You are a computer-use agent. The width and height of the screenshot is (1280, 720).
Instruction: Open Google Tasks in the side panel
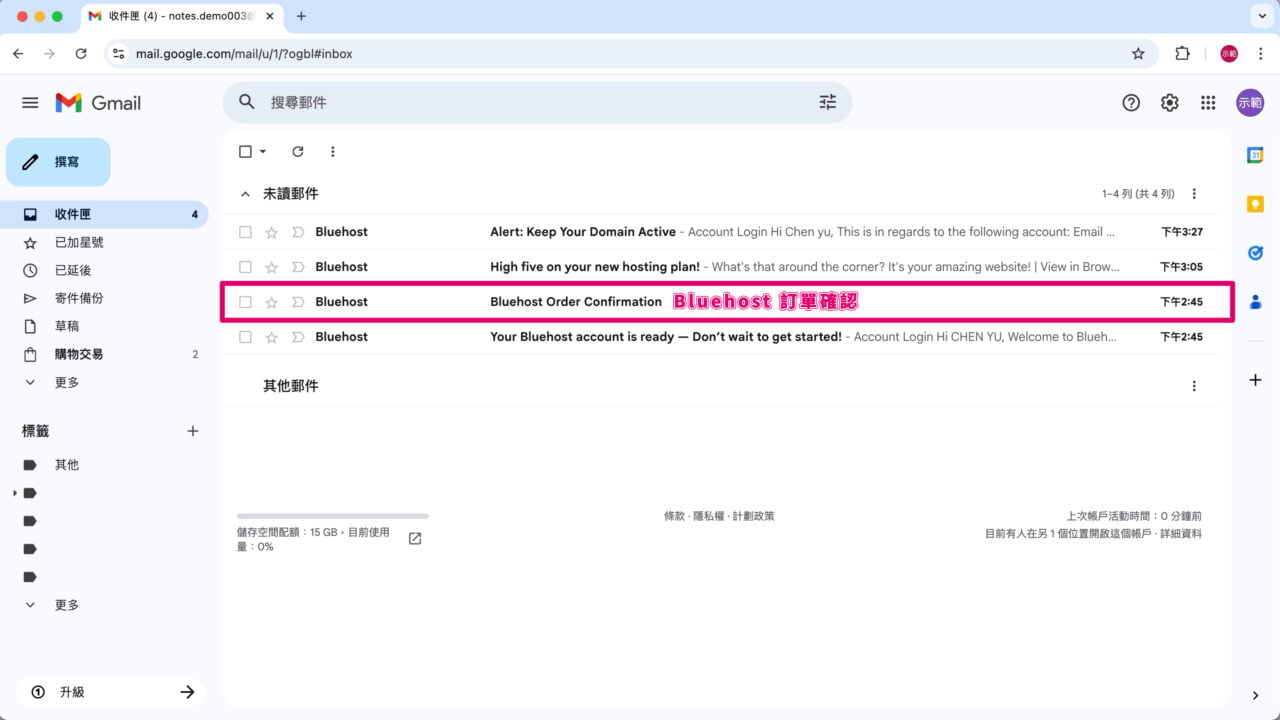click(x=1255, y=253)
